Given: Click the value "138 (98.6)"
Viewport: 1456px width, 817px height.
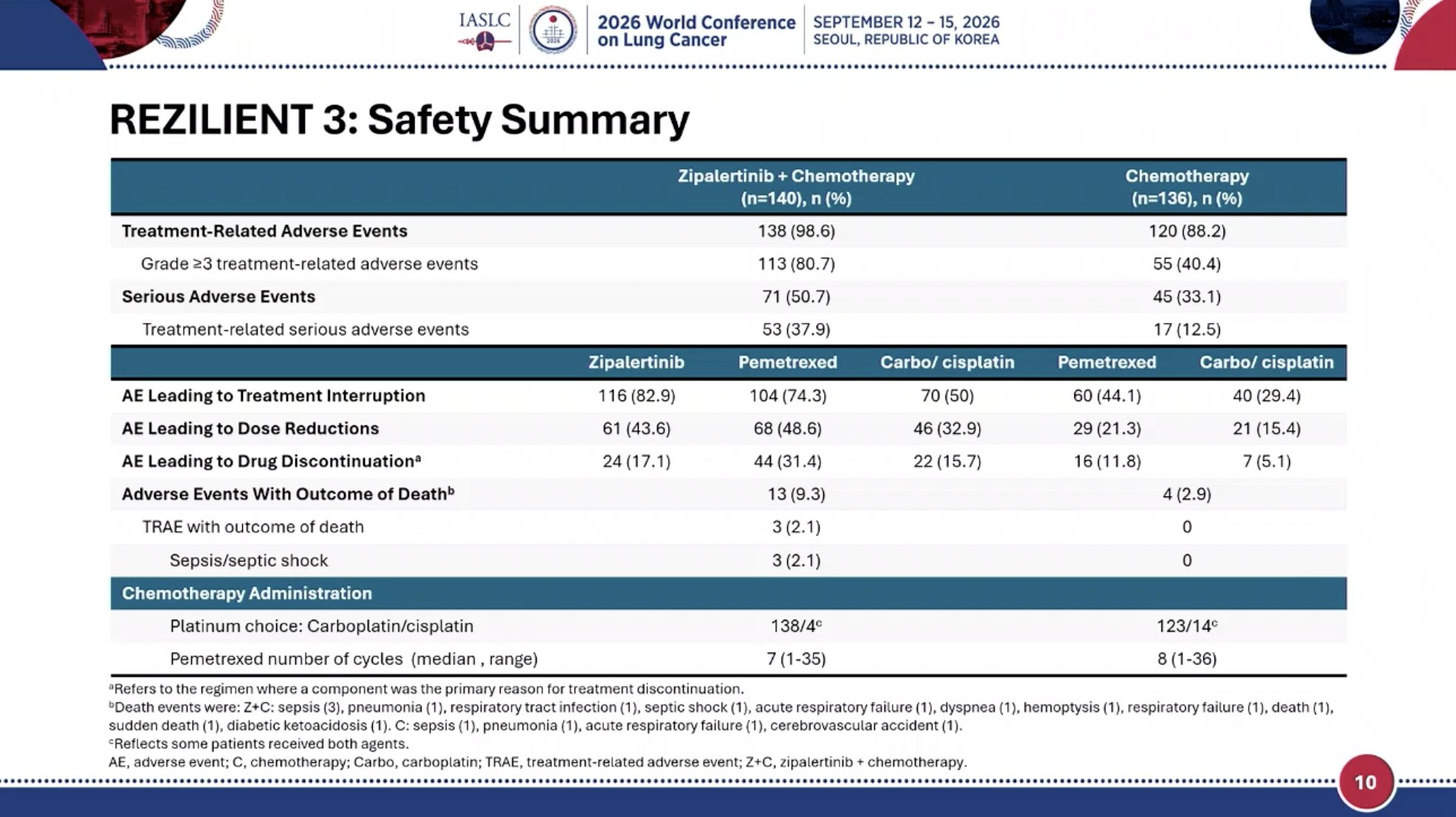Looking at the screenshot, I should click(796, 231).
